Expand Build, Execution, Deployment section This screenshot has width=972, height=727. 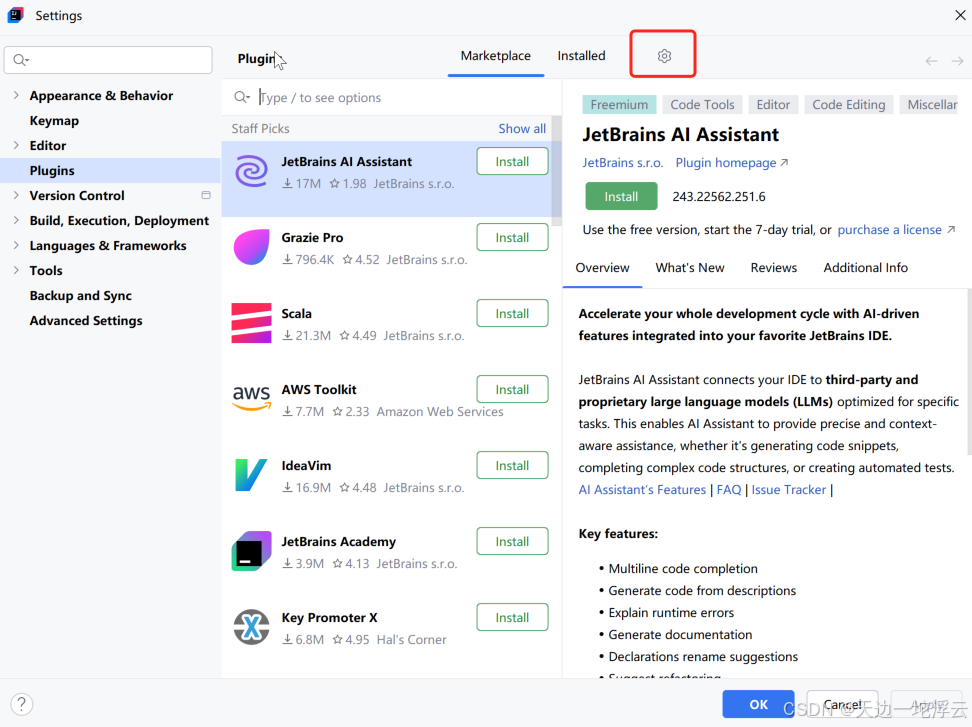coord(16,220)
